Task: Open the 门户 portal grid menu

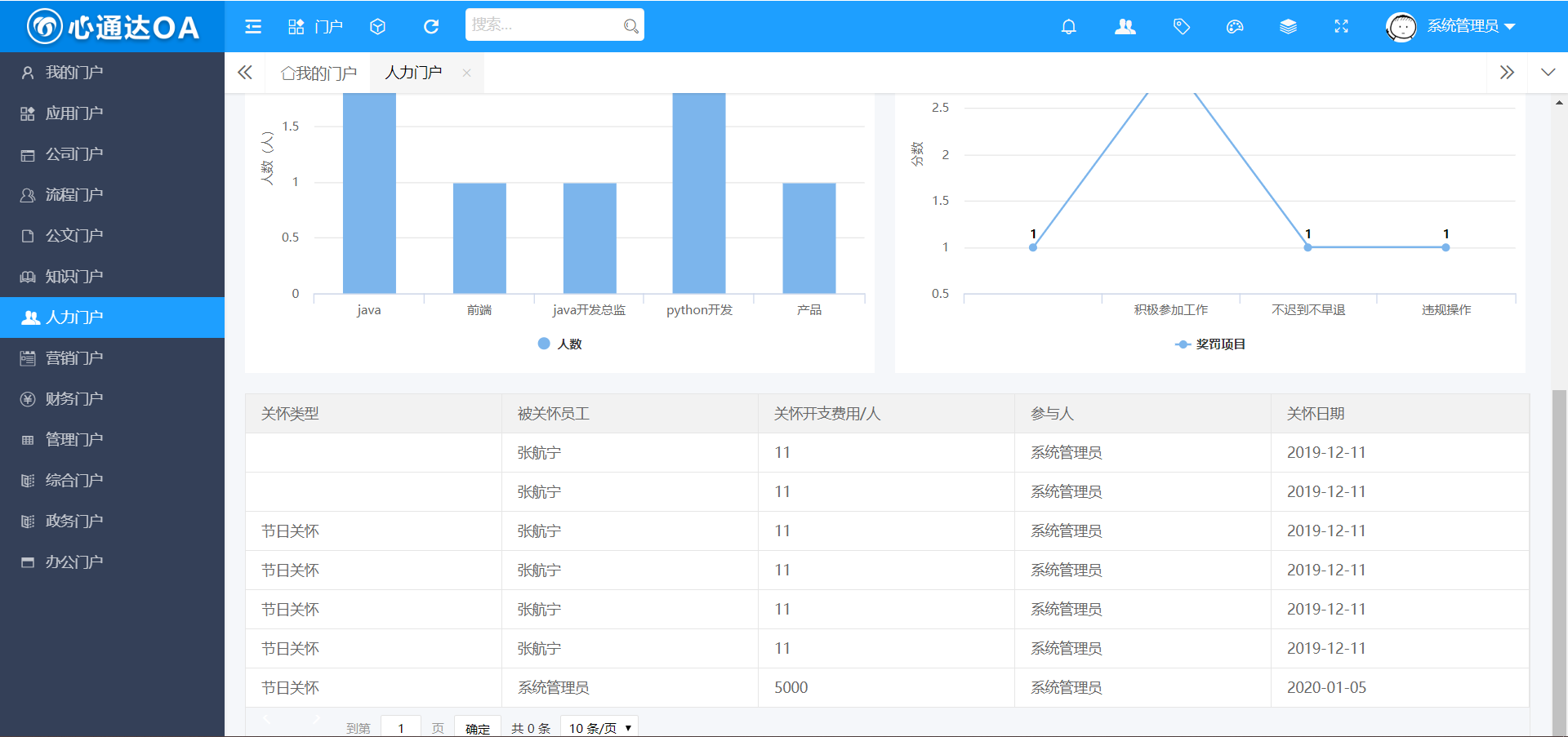Action: (315, 26)
